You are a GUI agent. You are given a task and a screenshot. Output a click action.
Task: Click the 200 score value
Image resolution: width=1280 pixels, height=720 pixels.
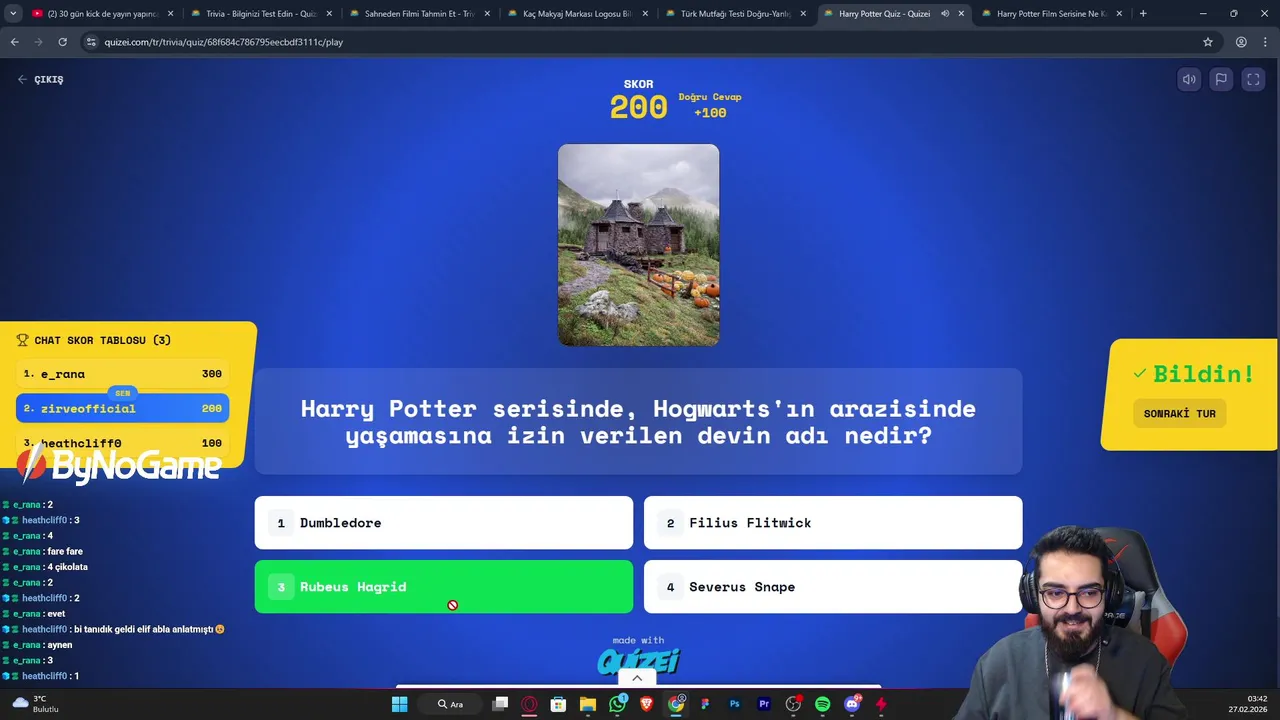638,107
